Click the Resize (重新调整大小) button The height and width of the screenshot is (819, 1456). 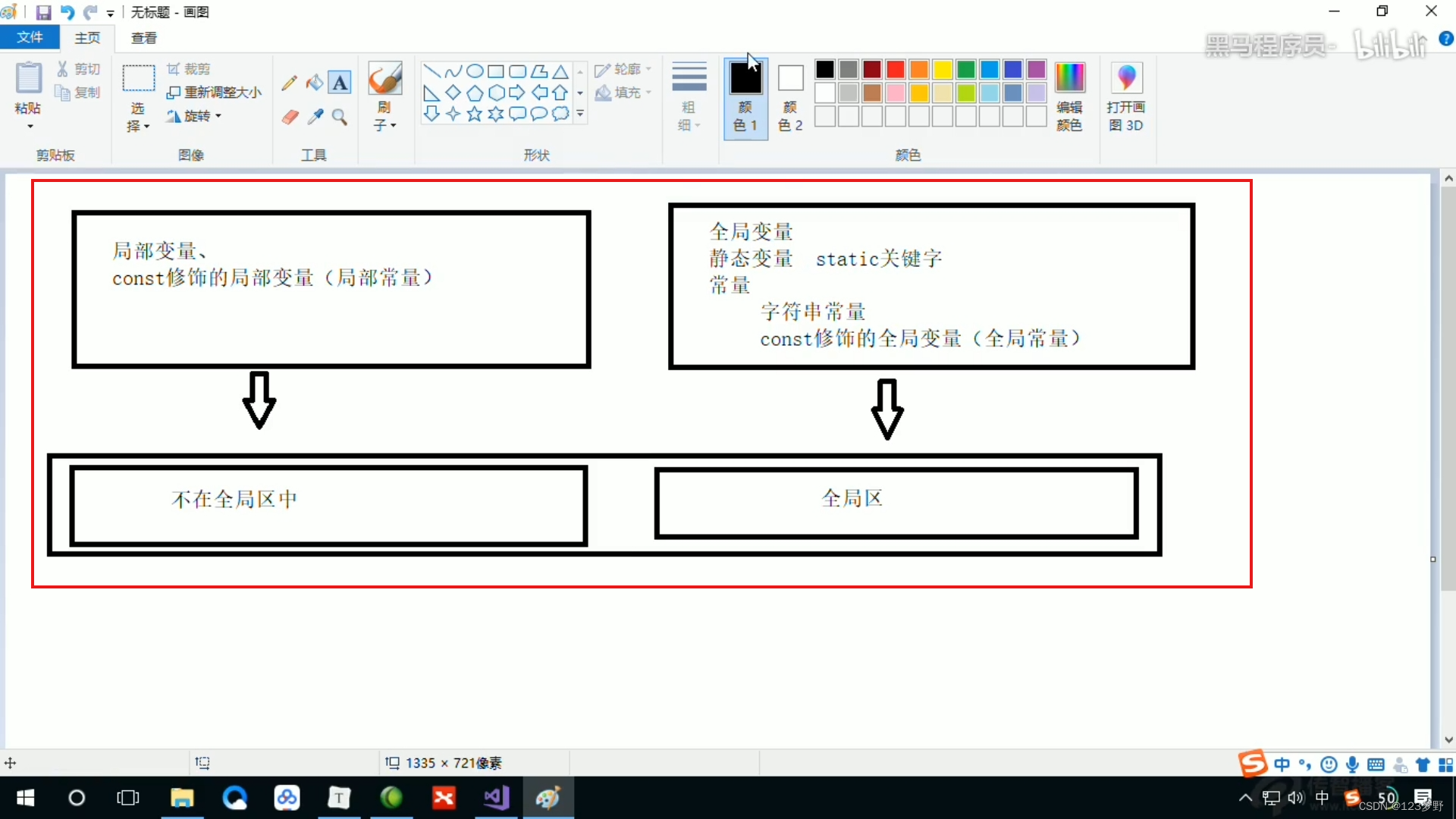coord(214,93)
